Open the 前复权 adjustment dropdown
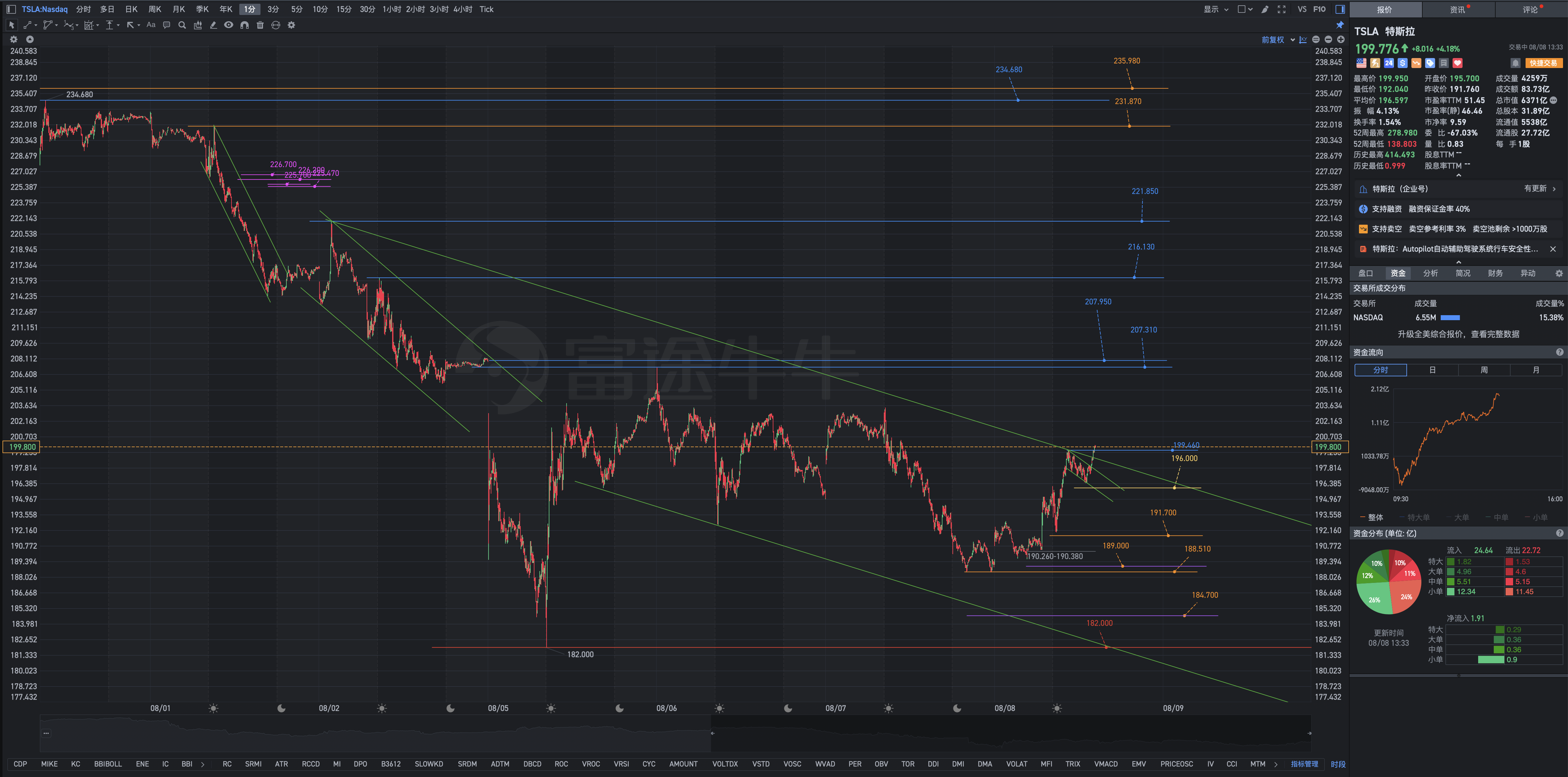Image resolution: width=1568 pixels, height=777 pixels. [x=1278, y=40]
